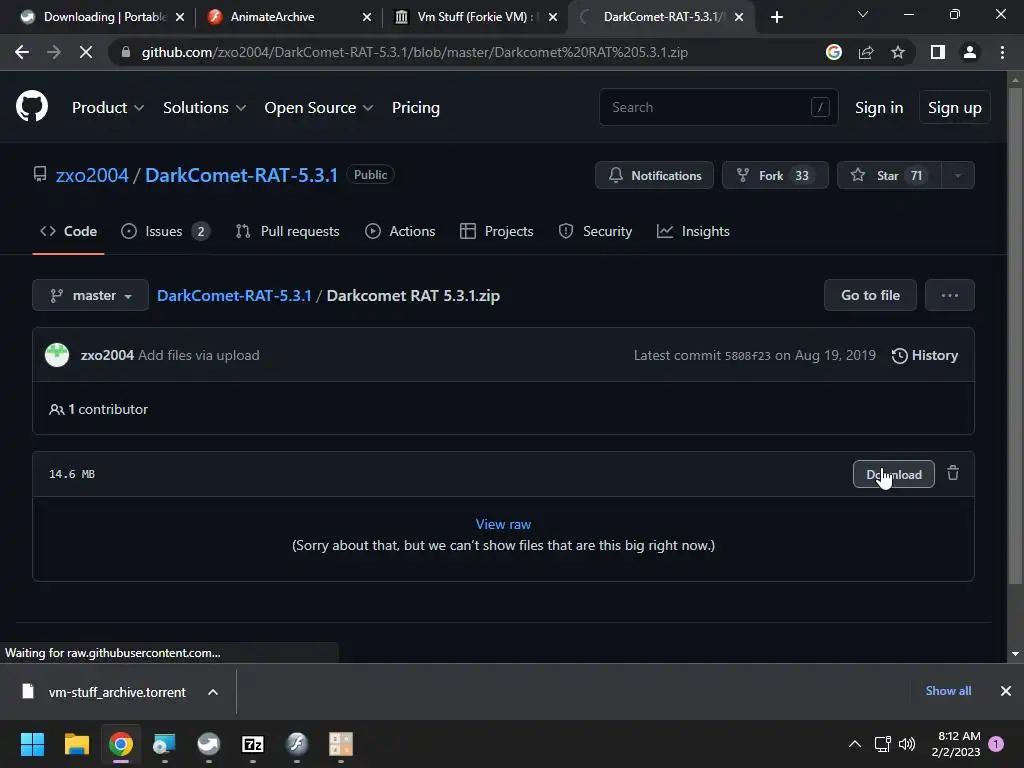Click the zxo2004 avatar in the commit row
Viewport: 1024px width, 768px height.
coord(57,355)
